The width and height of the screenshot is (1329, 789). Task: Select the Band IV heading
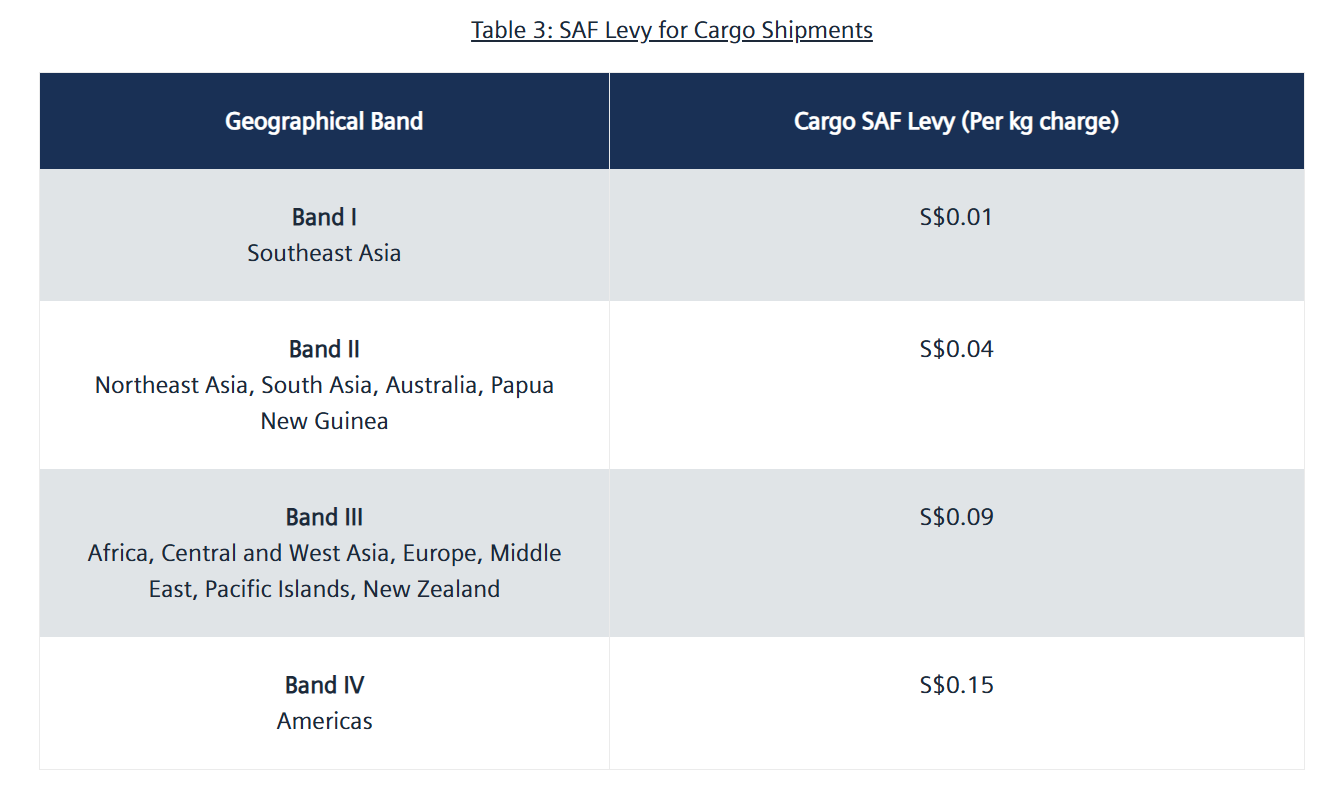(x=324, y=685)
